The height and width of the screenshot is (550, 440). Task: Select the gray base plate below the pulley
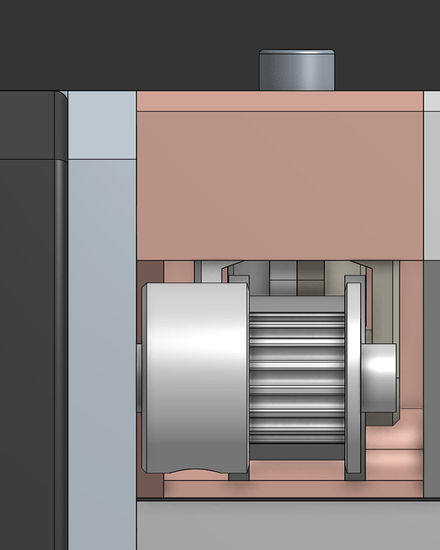coord(288,525)
